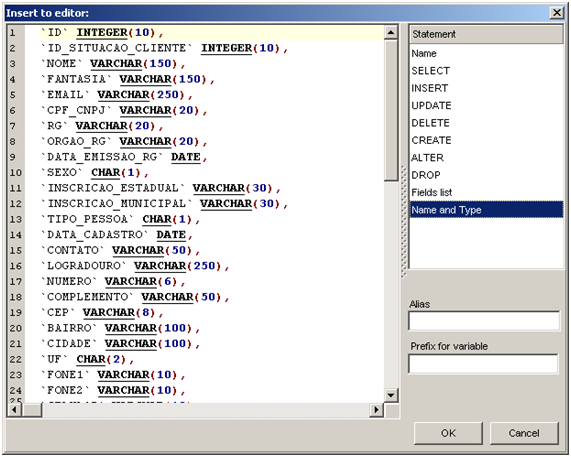This screenshot has width=571, height=457.
Task: Click the `RG` VARCHAR(20) line
Action: tap(102, 126)
